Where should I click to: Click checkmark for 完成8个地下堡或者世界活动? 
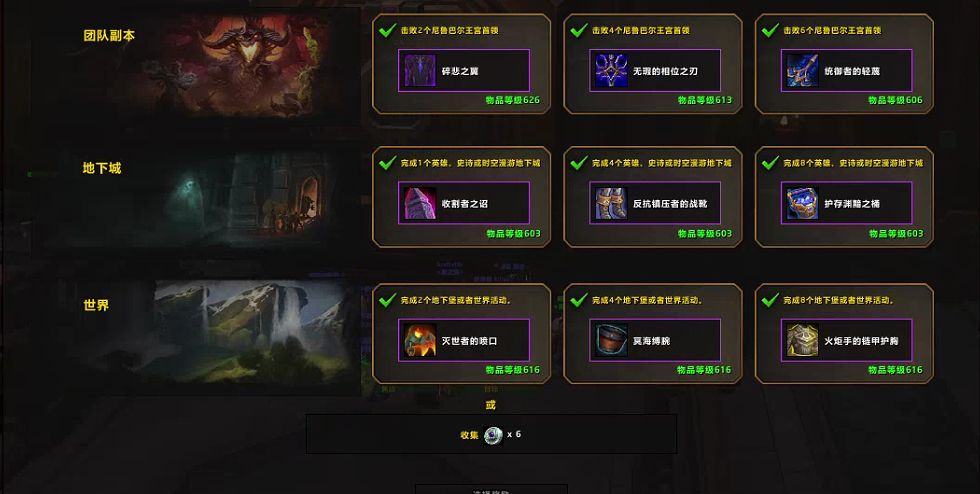(770, 300)
